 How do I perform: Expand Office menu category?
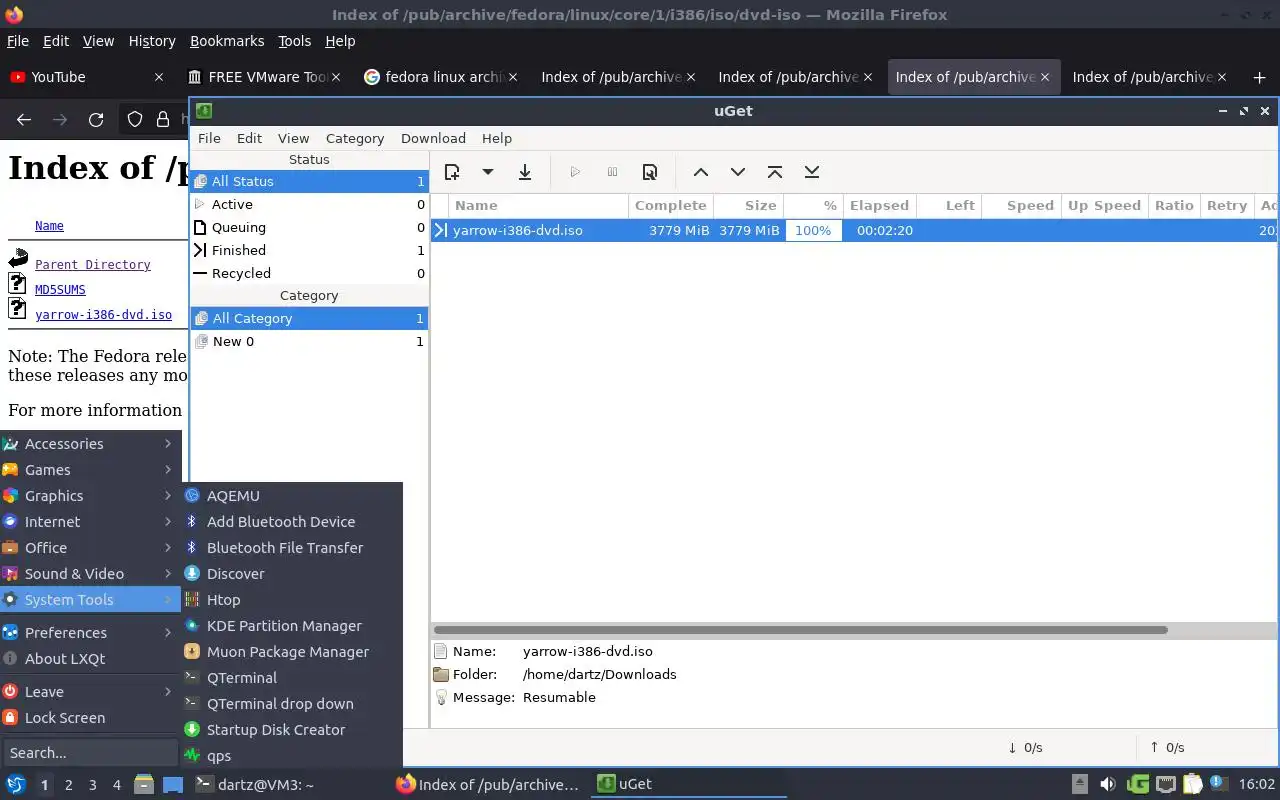[90, 548]
